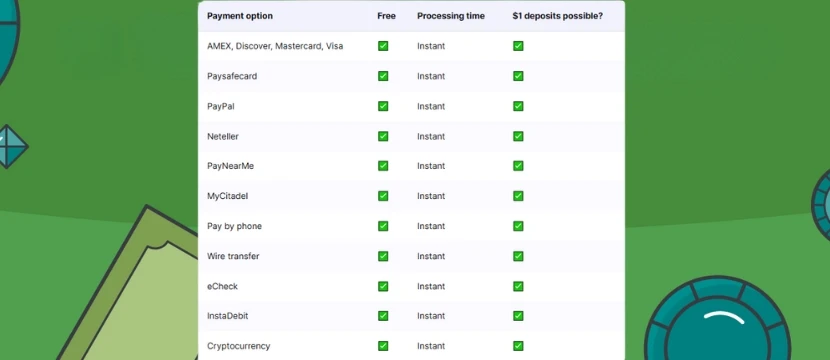Click Instant processing time for eCheck
This screenshot has width=830, height=360.
pyautogui.click(x=431, y=286)
